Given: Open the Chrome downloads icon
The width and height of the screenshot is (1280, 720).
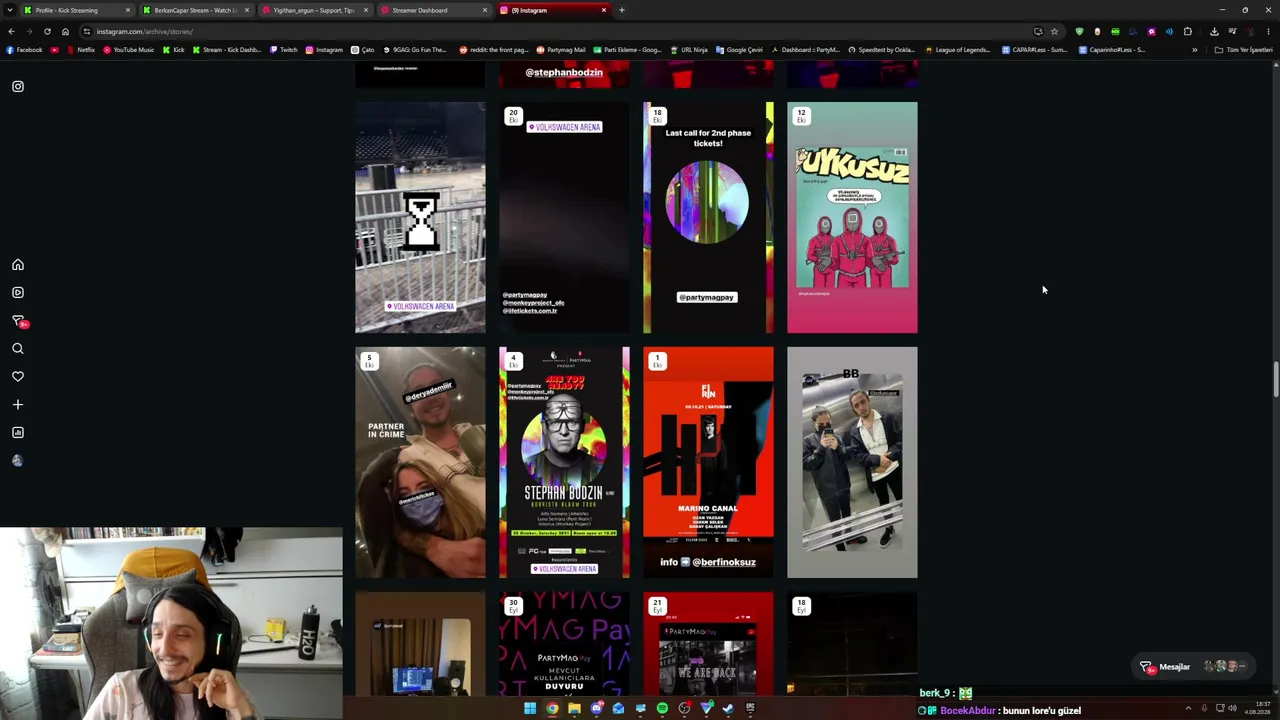Looking at the screenshot, I should point(1214,31).
